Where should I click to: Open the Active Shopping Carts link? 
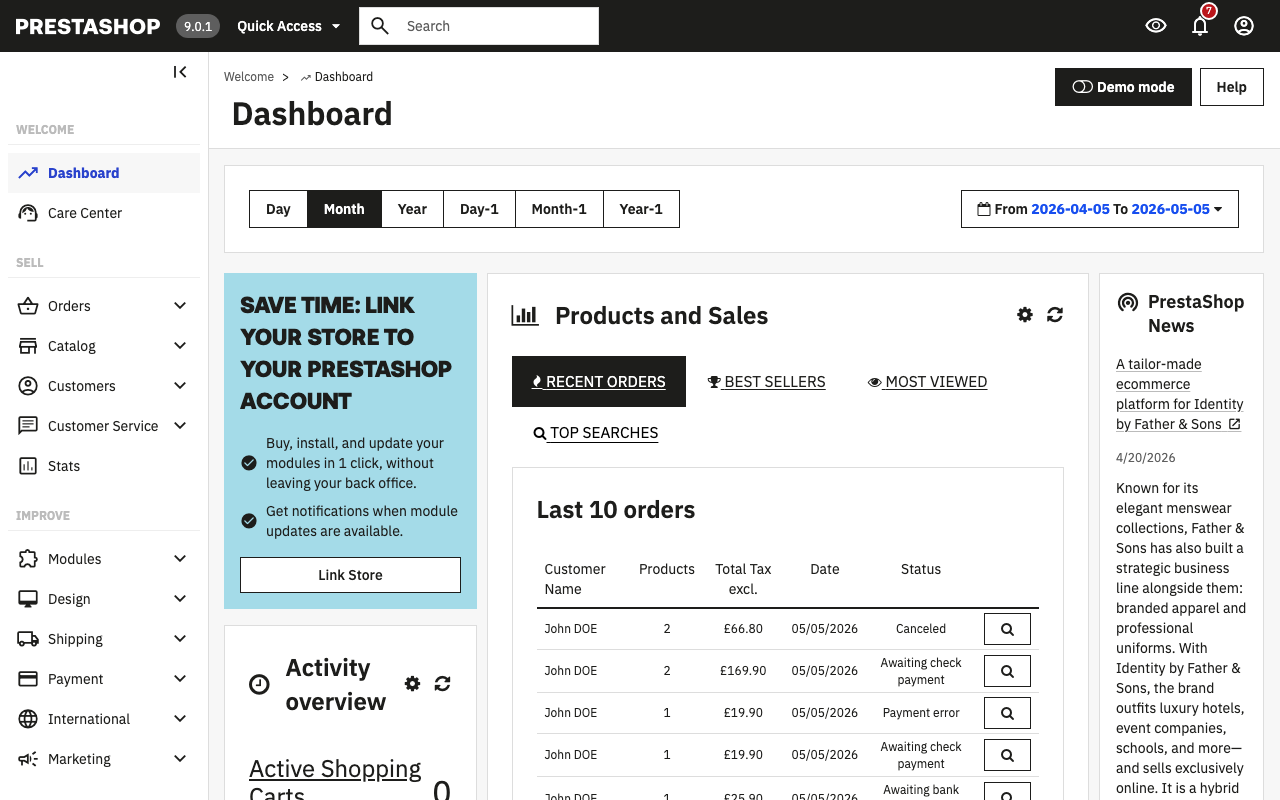(335, 782)
